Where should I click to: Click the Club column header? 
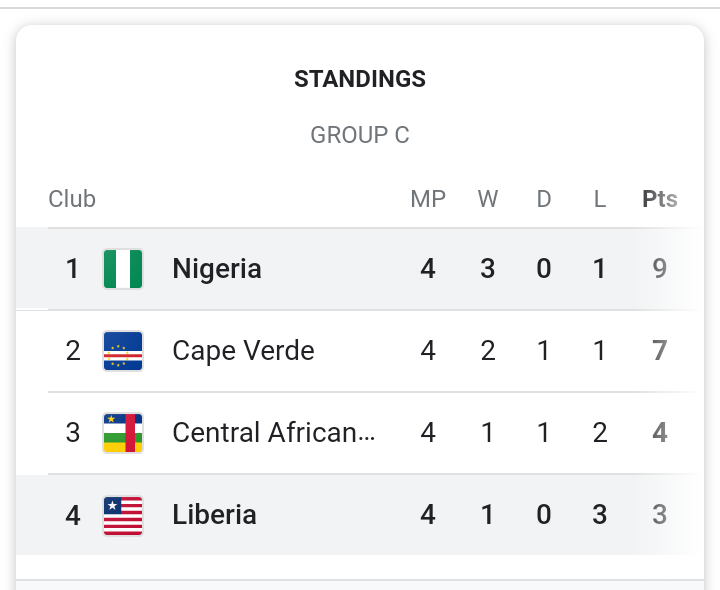tap(72, 199)
